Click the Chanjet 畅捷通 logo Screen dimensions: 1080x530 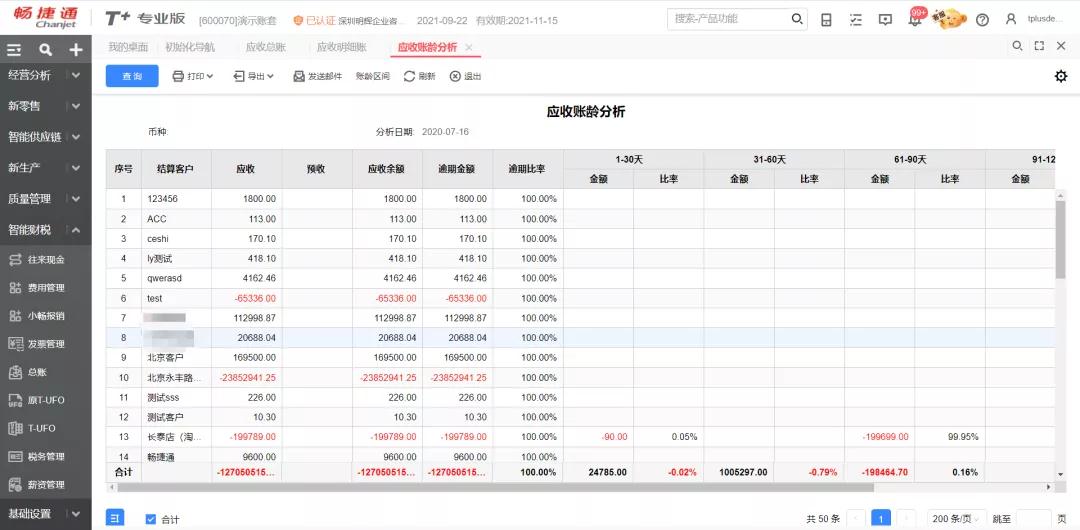click(45, 18)
